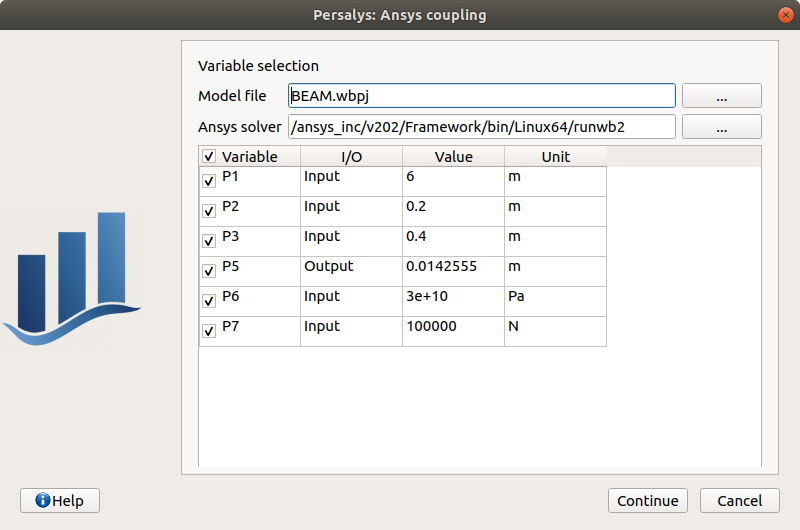Screen dimensions: 800x530
Task: Click the Unit column header
Action: [555, 157]
